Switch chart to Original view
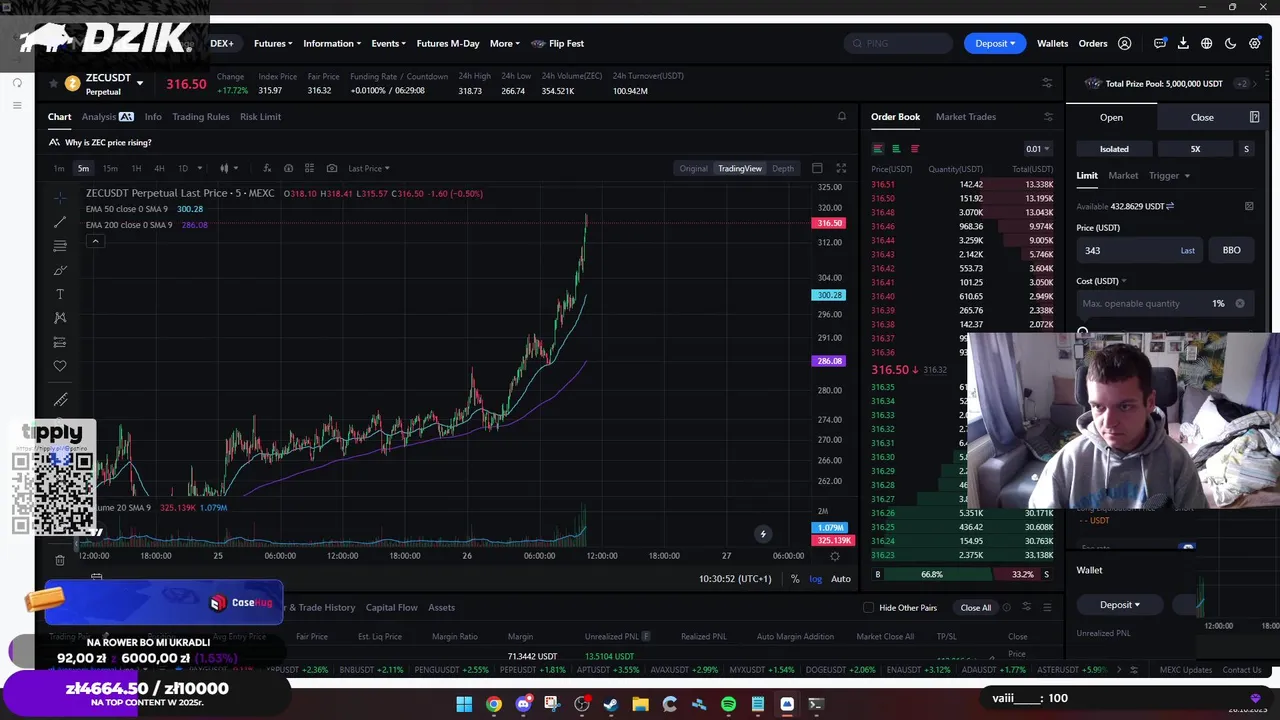 [693, 169]
